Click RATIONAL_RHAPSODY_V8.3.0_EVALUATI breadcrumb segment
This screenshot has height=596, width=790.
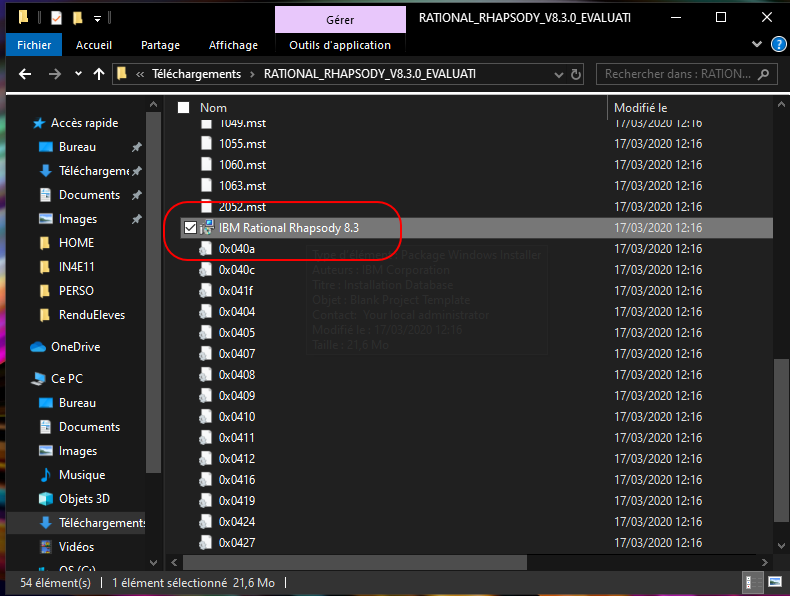click(x=370, y=74)
